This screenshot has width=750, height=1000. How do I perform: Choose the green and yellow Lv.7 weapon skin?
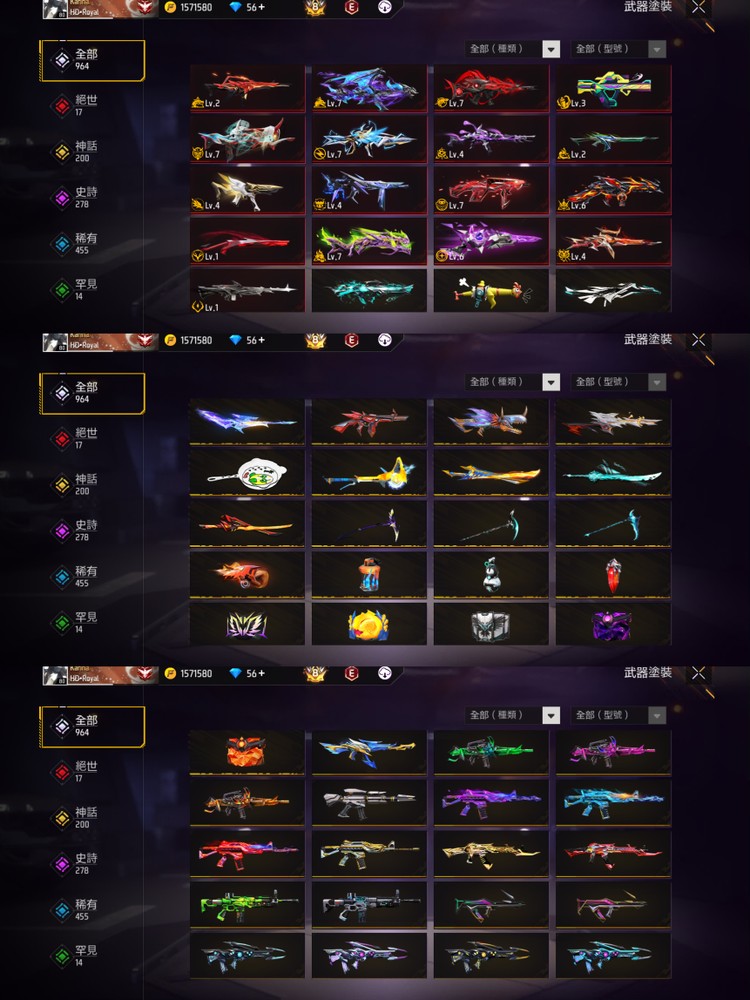[369, 241]
